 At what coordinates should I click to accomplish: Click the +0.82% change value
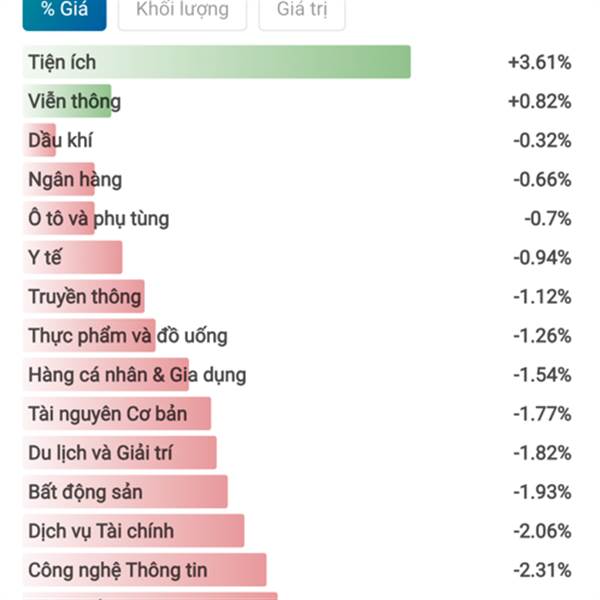(539, 101)
